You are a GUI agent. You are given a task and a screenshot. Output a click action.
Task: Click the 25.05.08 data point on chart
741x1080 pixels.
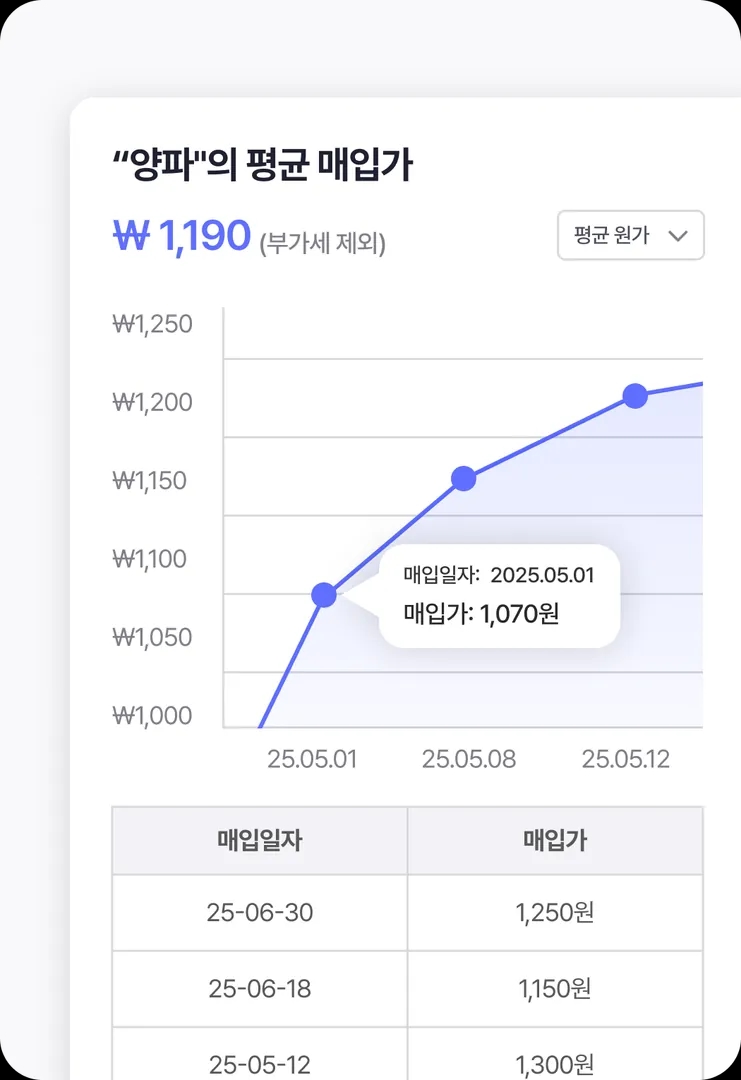[463, 479]
